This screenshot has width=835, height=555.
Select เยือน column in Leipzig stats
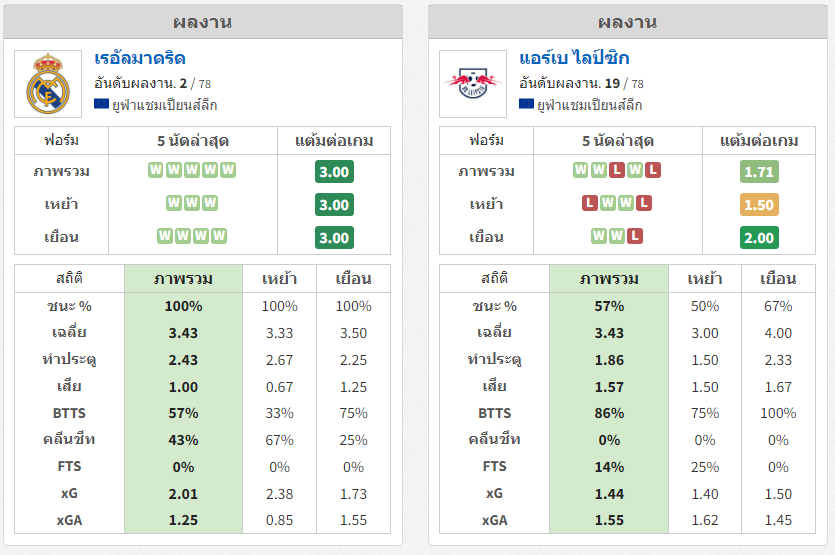coord(778,279)
